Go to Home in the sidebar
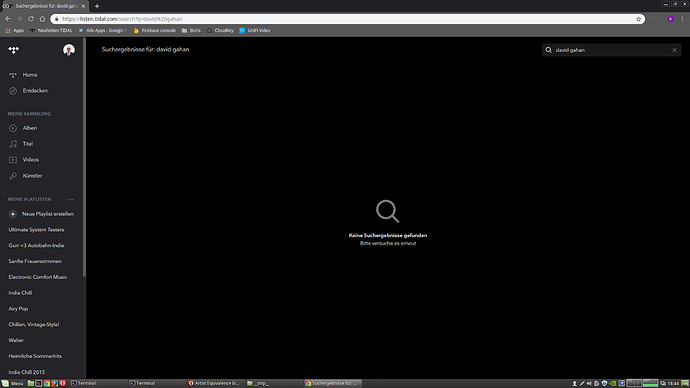Screen dimensions: 690x388 (x=30, y=75)
